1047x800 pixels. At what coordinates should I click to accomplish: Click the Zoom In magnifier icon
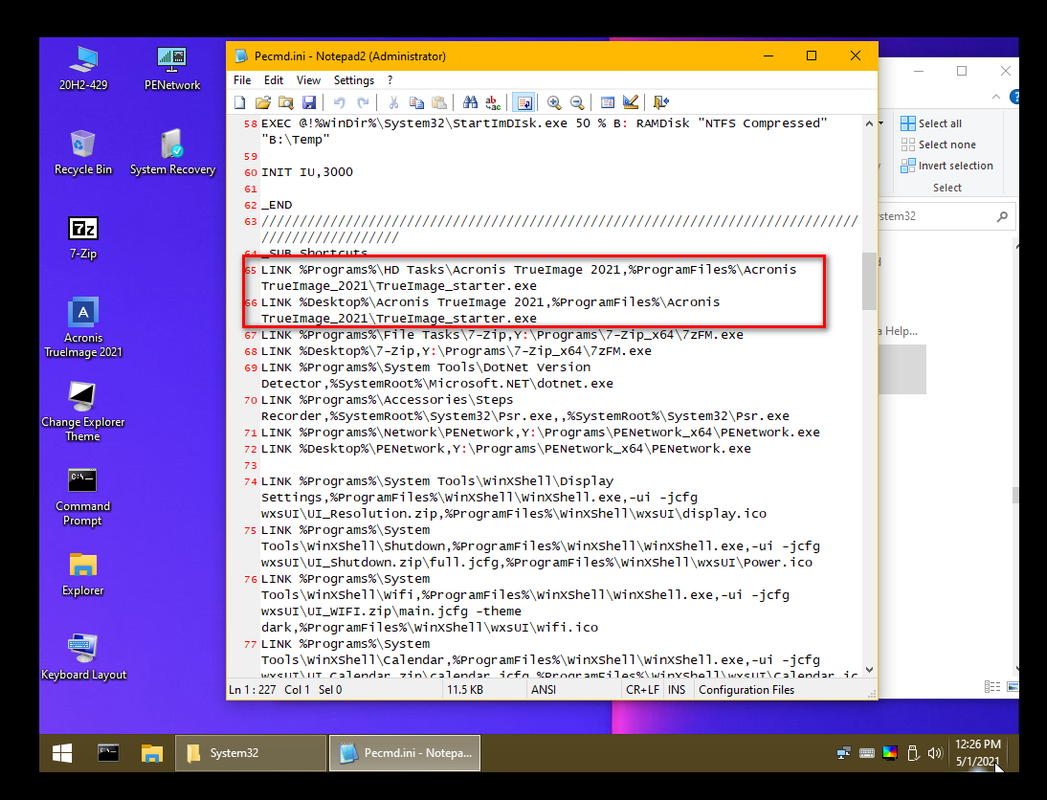coord(554,102)
